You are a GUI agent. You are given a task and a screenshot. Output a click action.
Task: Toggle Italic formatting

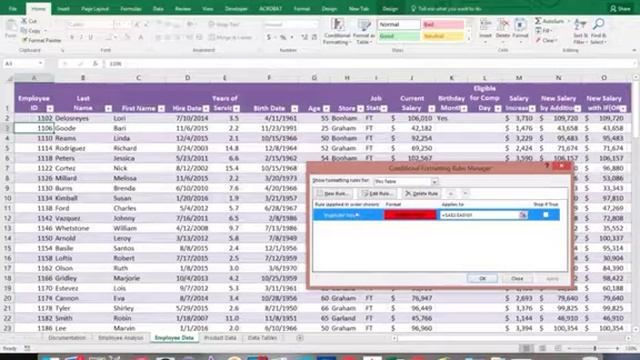coord(81,37)
